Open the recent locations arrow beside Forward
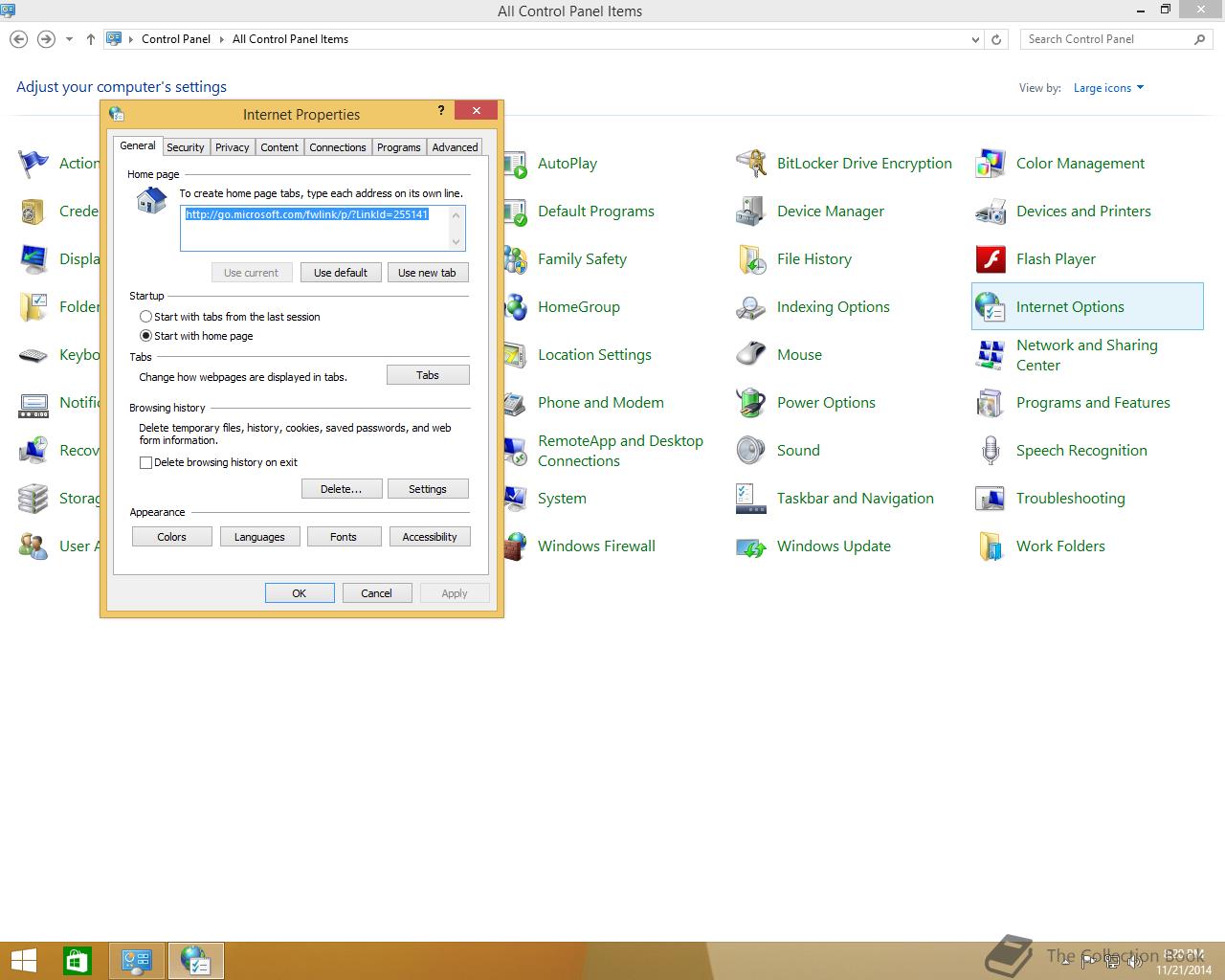The height and width of the screenshot is (980, 1225). (69, 39)
